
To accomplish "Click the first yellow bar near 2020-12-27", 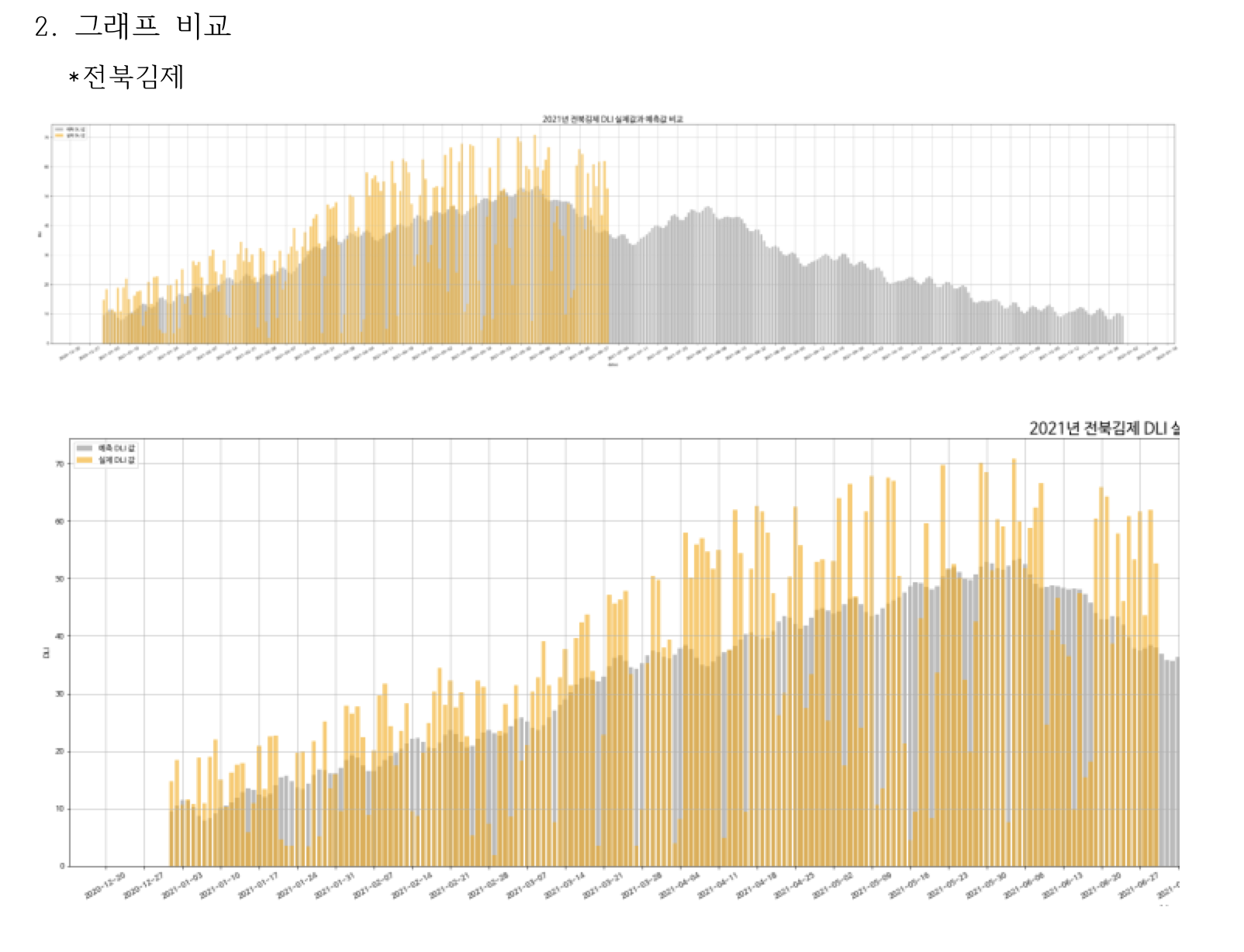I will [x=172, y=814].
